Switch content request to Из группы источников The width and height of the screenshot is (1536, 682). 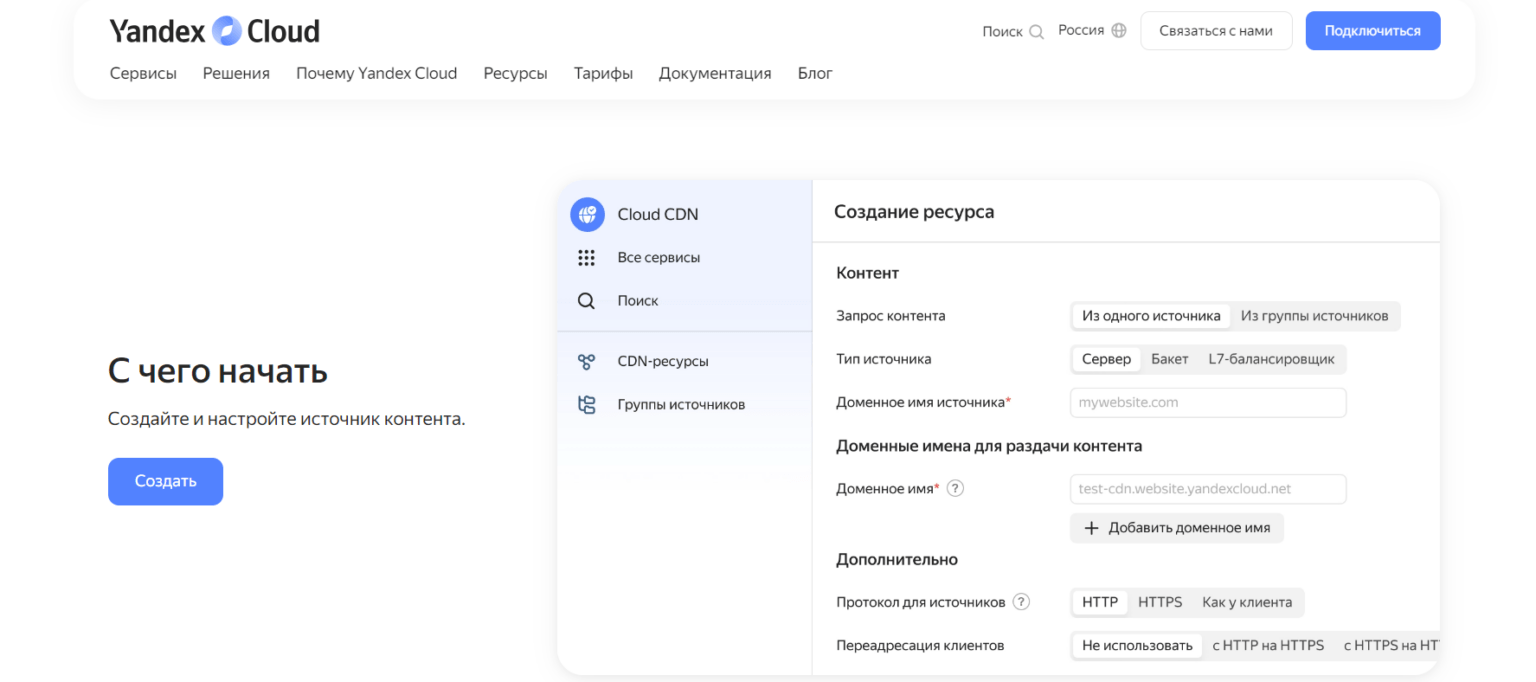pyautogui.click(x=1315, y=315)
